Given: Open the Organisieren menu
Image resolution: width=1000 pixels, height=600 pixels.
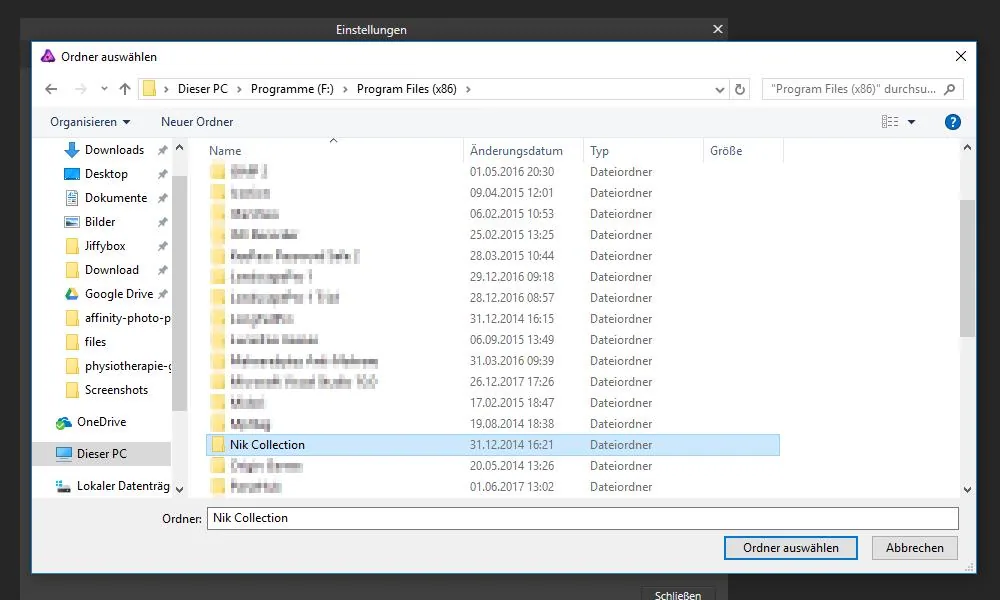Looking at the screenshot, I should point(90,122).
